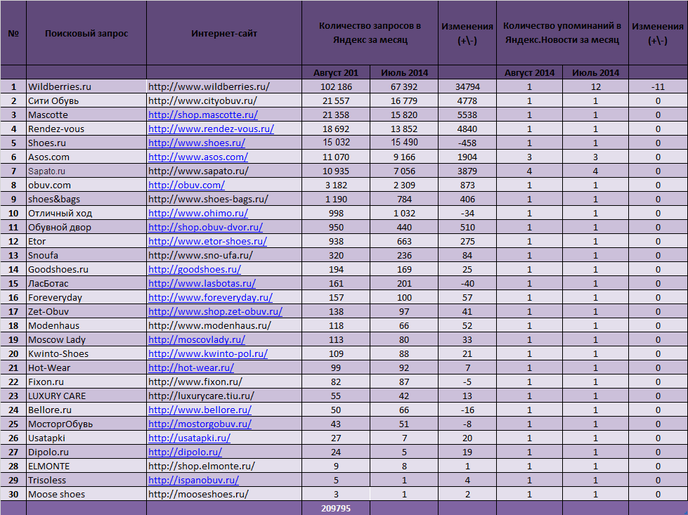Open the www.shop.zet-obuv.ru link

(215, 311)
